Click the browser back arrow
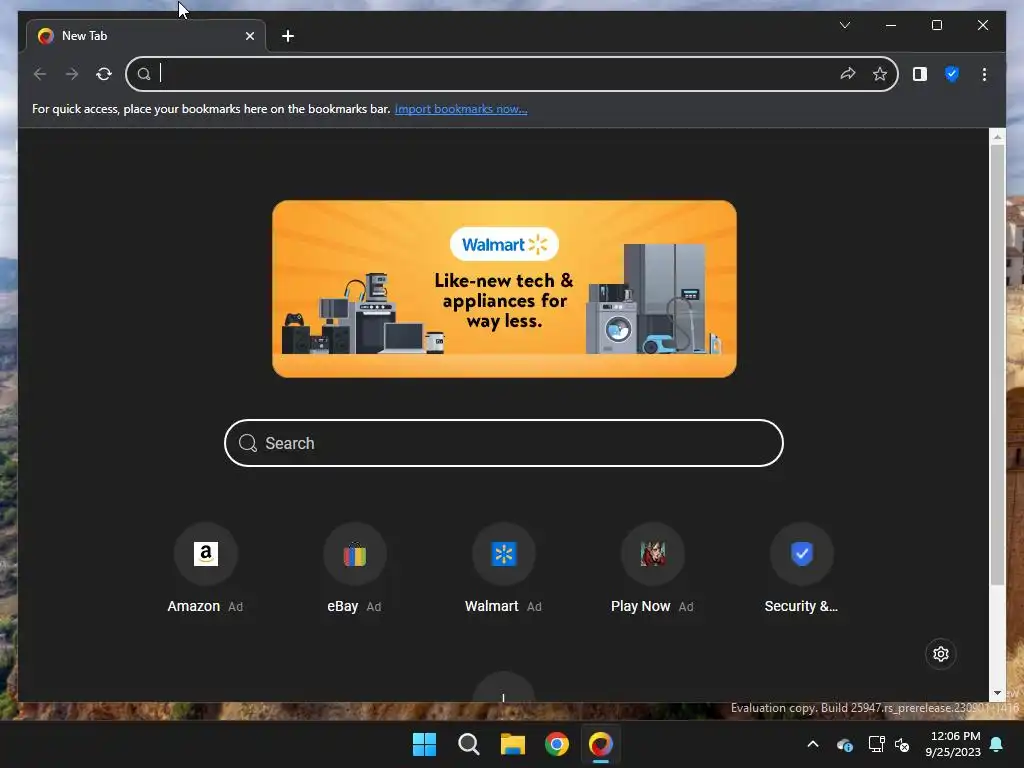 (x=40, y=74)
